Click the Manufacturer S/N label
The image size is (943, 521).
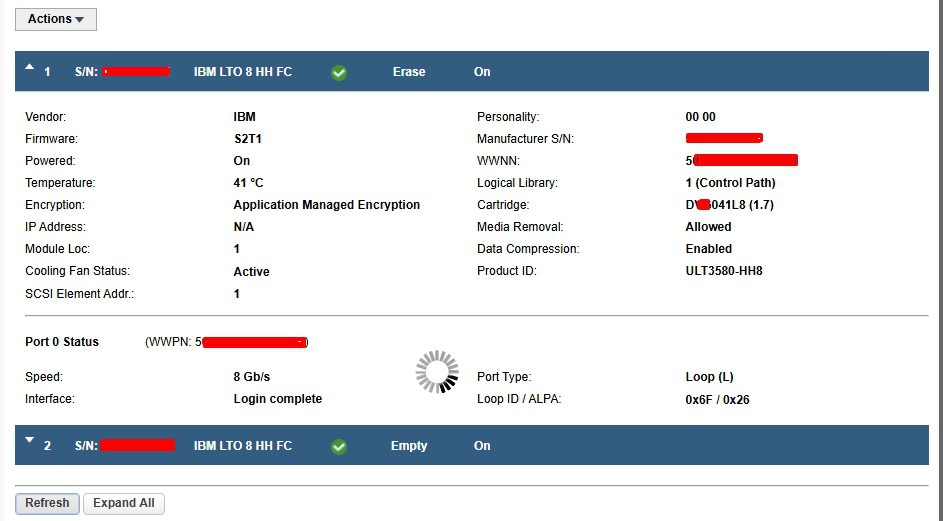click(x=526, y=139)
